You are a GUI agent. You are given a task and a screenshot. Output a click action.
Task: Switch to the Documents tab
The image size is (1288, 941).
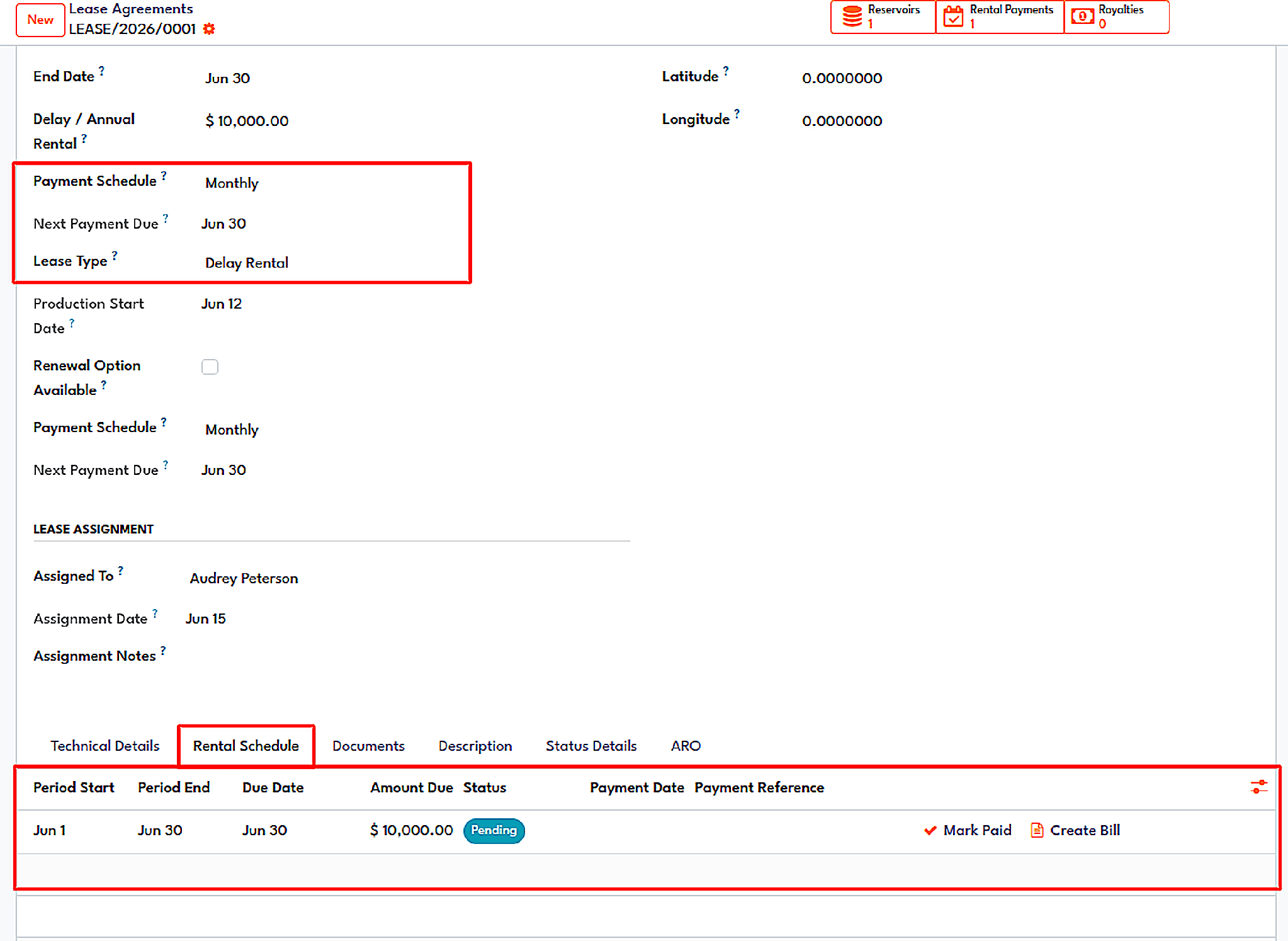[x=368, y=746]
